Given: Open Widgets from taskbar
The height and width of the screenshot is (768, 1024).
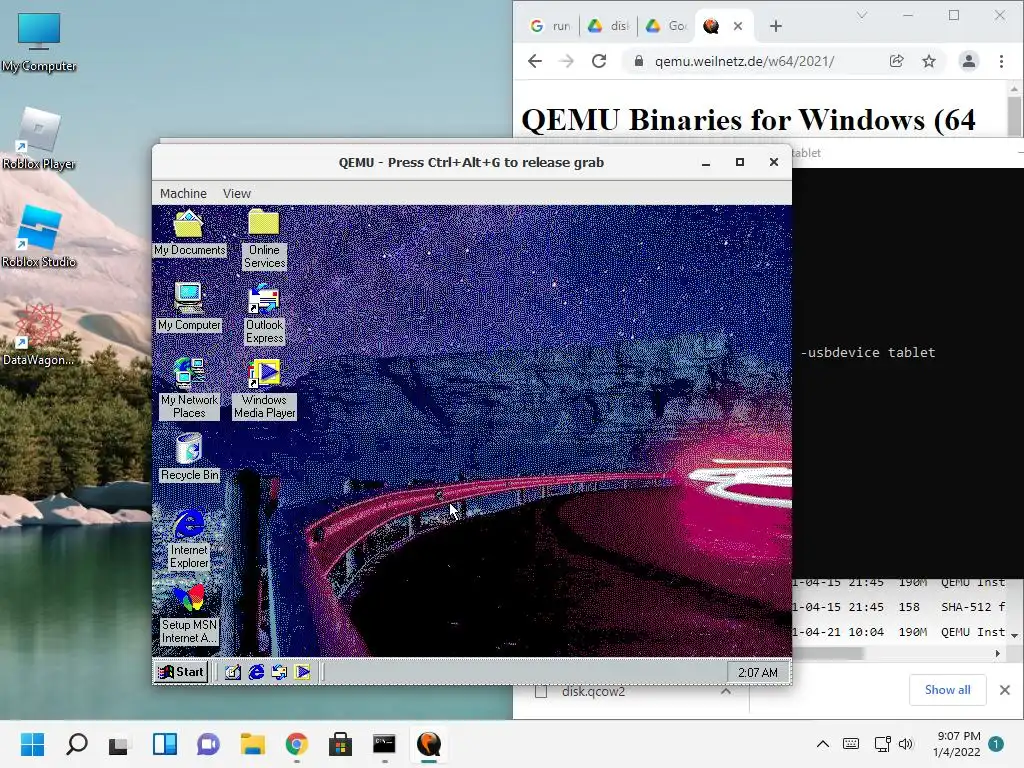Looking at the screenshot, I should tap(165, 744).
